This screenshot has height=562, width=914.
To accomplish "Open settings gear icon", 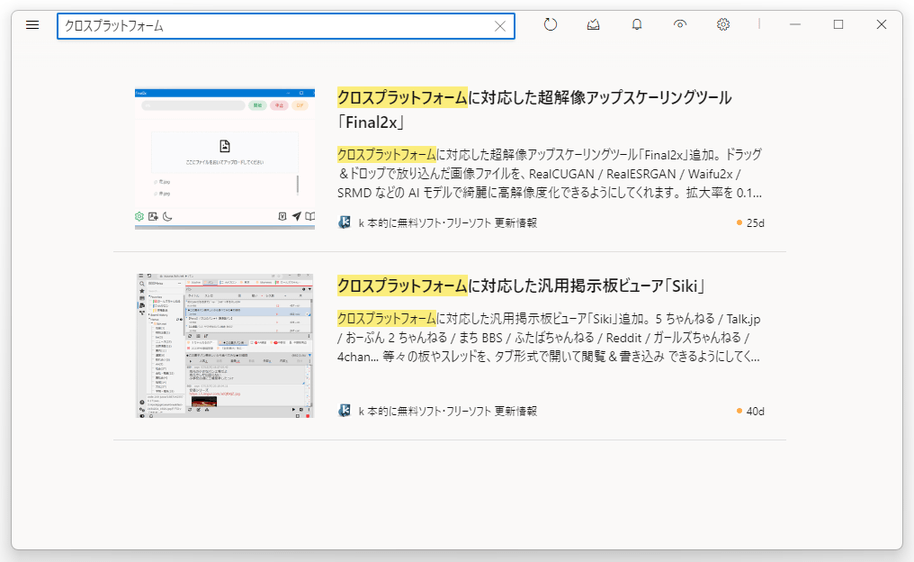I will 723,24.
